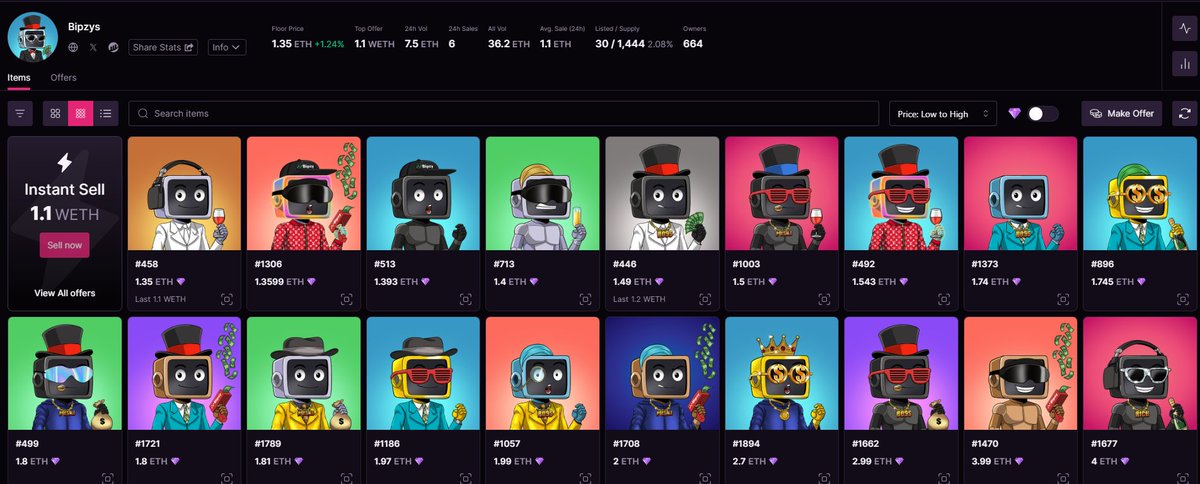Image resolution: width=1200 pixels, height=484 pixels.
Task: Switch to large grid view
Action: click(56, 113)
